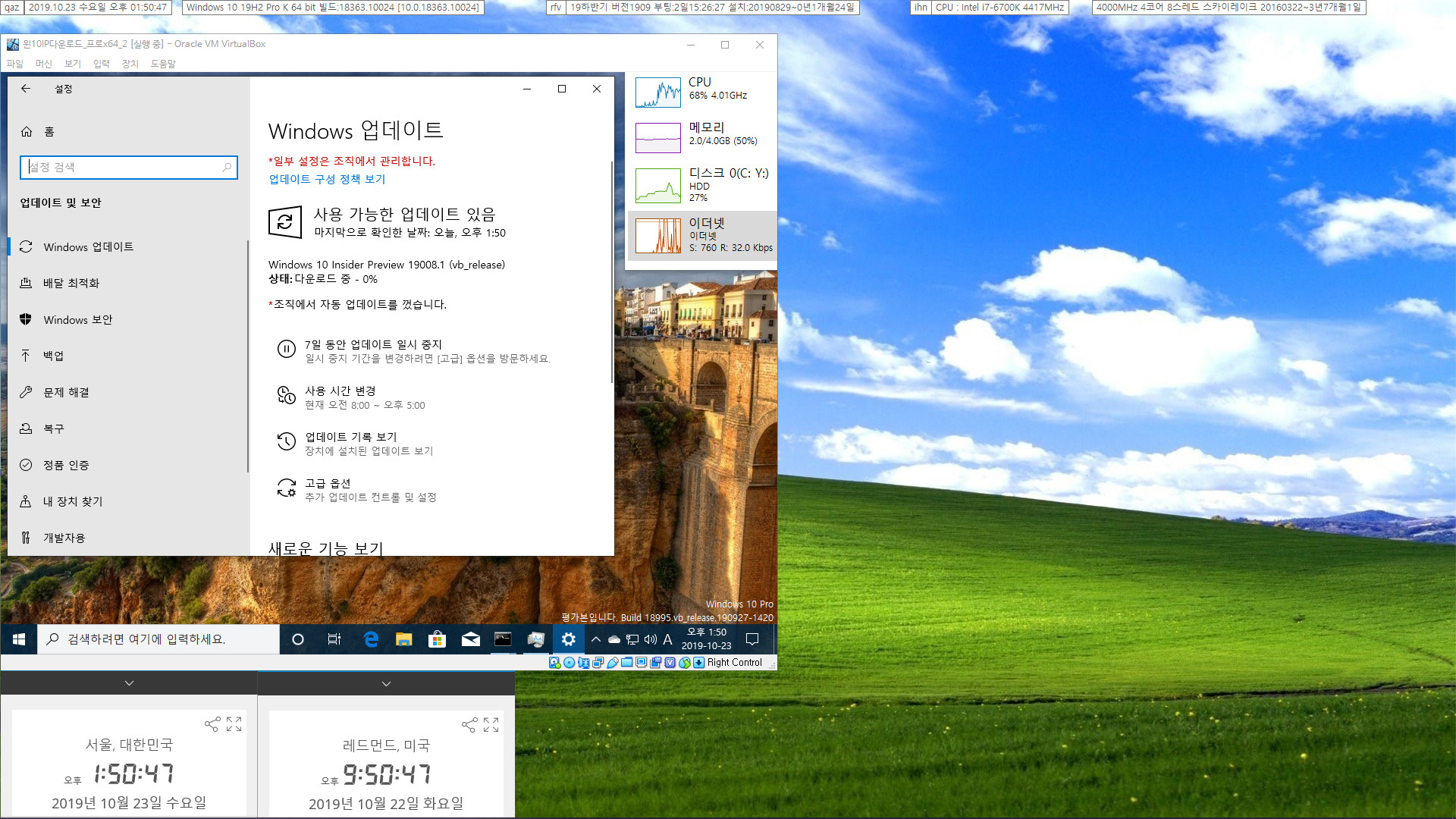Launch Microsoft Edge from taskbar
This screenshot has width=1456, height=819.
(x=371, y=639)
